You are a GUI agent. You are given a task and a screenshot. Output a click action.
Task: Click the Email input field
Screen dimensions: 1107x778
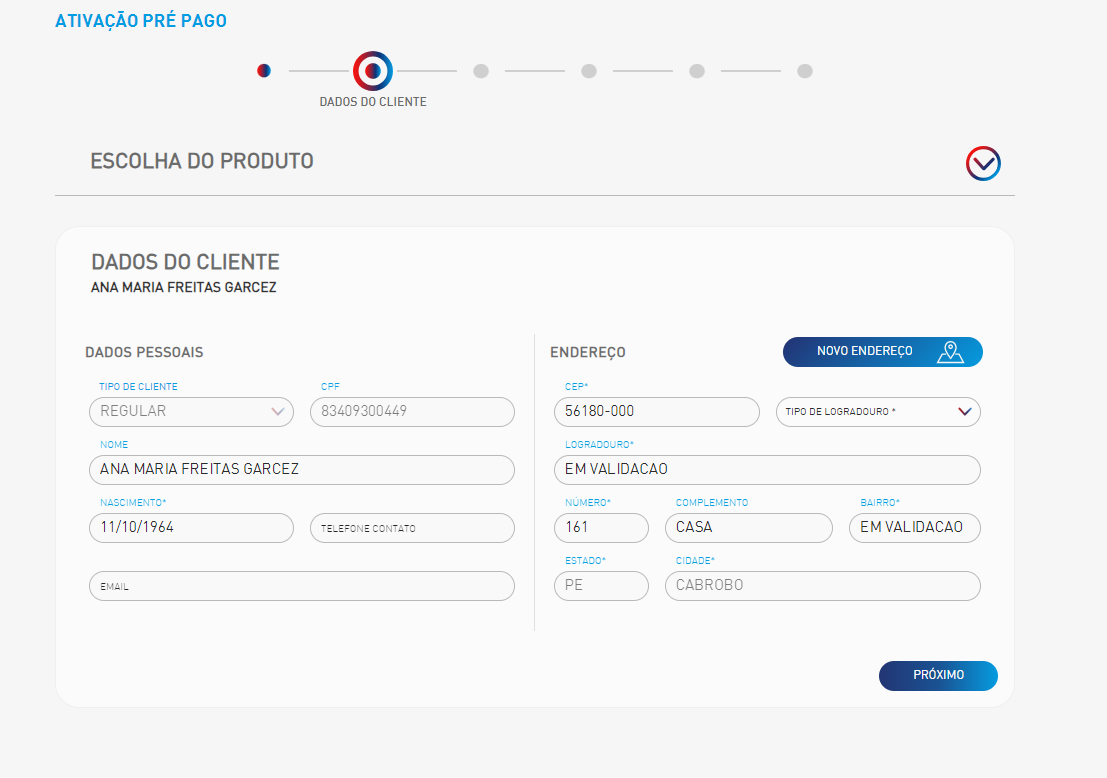coord(301,586)
